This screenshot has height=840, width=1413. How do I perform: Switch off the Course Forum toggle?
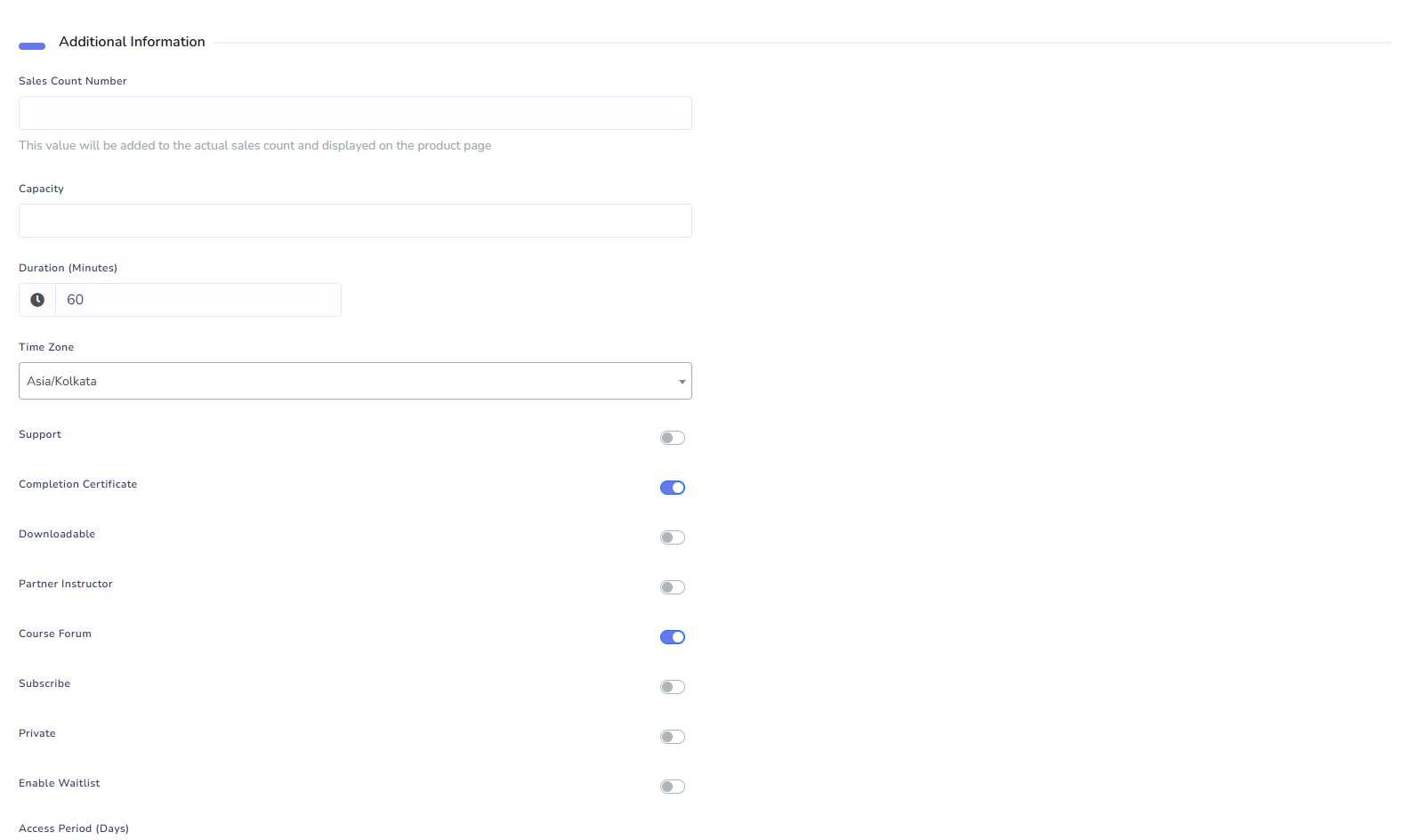[x=673, y=637]
